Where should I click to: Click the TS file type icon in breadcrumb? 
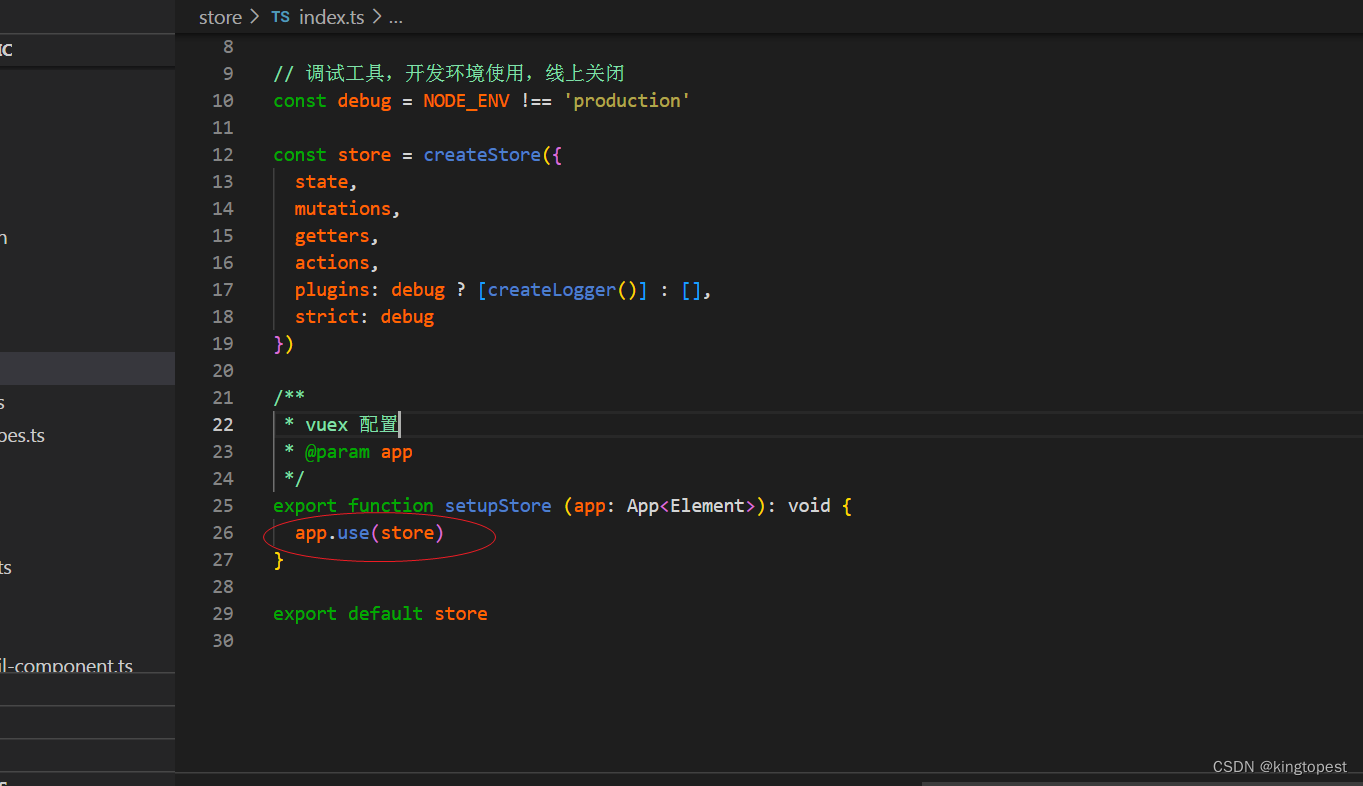click(x=280, y=16)
